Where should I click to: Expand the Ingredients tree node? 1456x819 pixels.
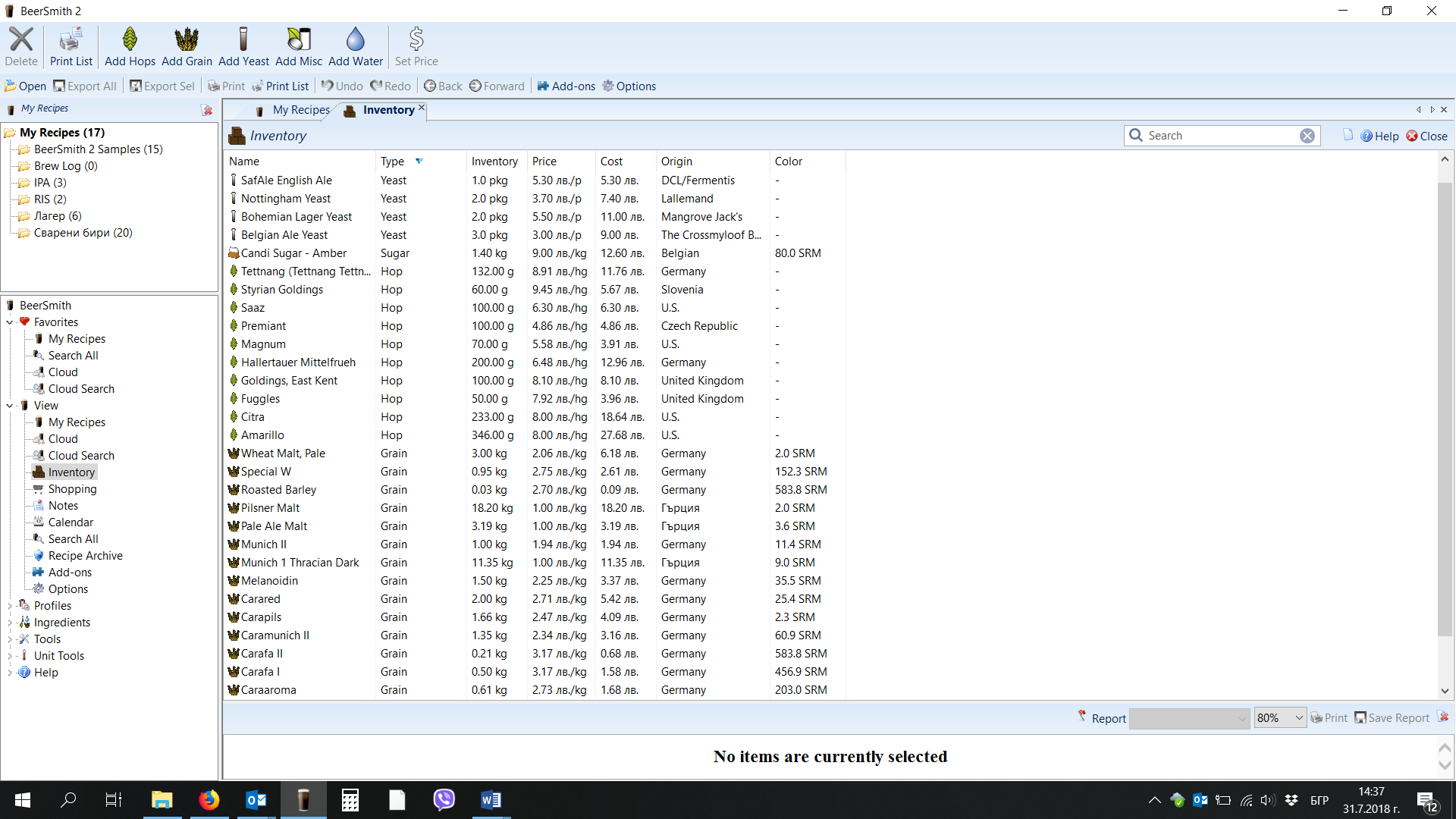coord(10,623)
